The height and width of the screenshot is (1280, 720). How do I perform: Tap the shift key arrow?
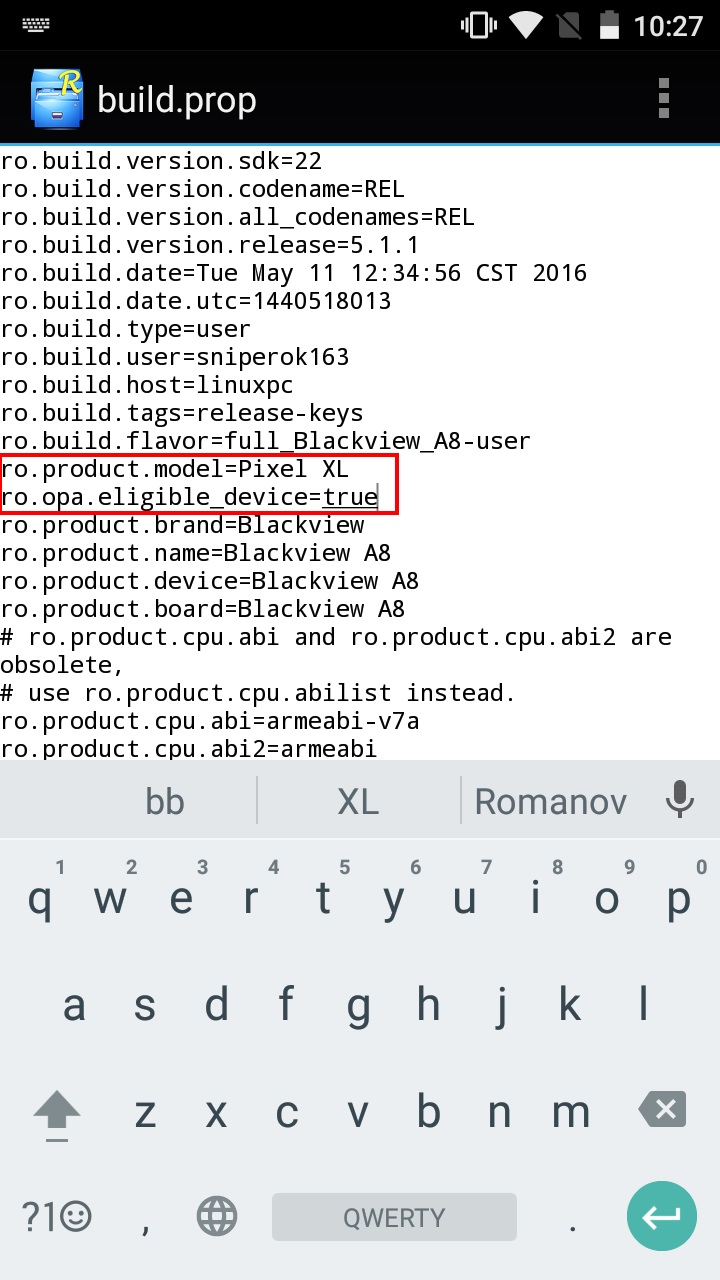point(57,1112)
